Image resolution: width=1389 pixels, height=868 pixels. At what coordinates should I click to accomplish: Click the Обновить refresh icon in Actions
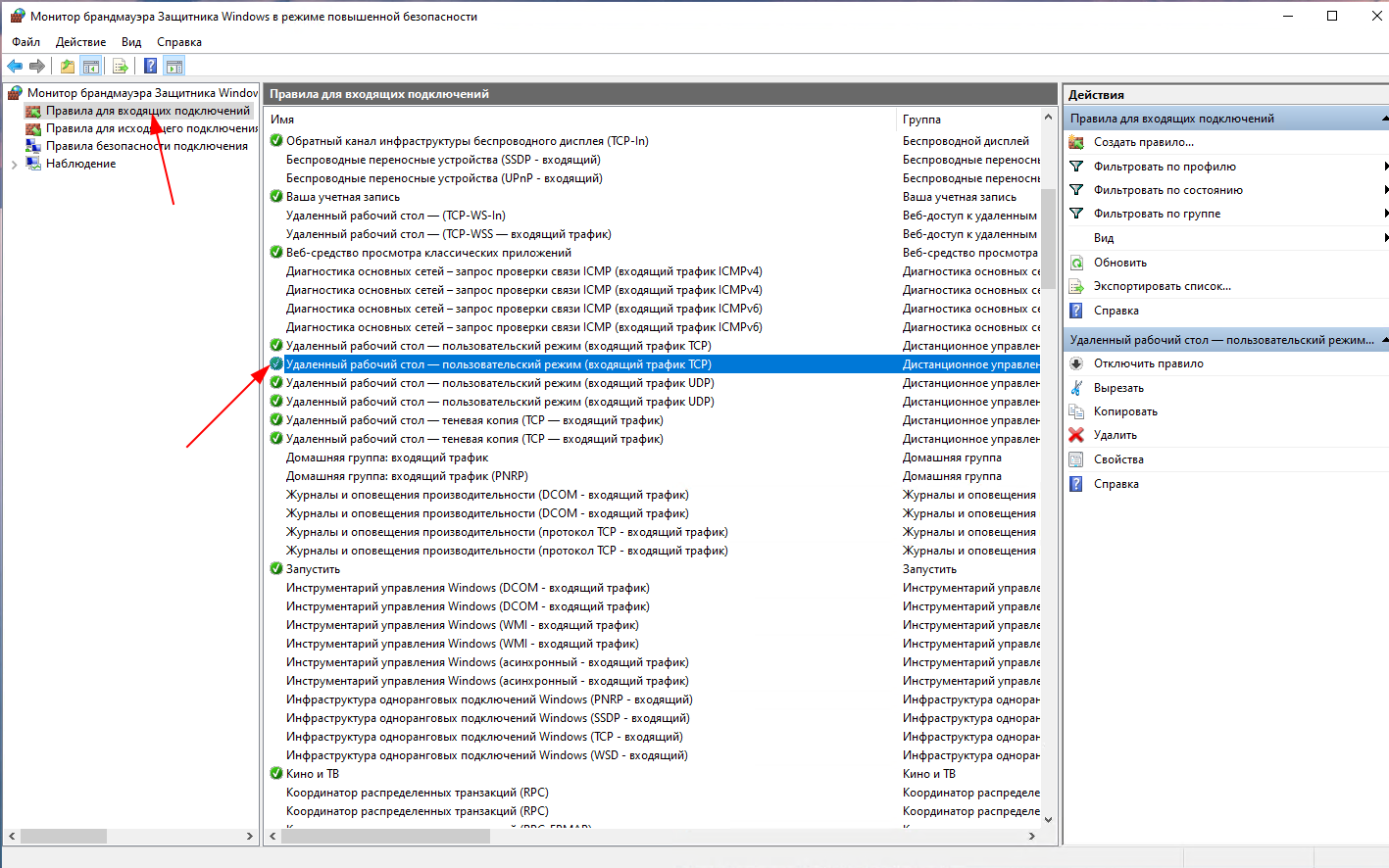coord(1076,263)
